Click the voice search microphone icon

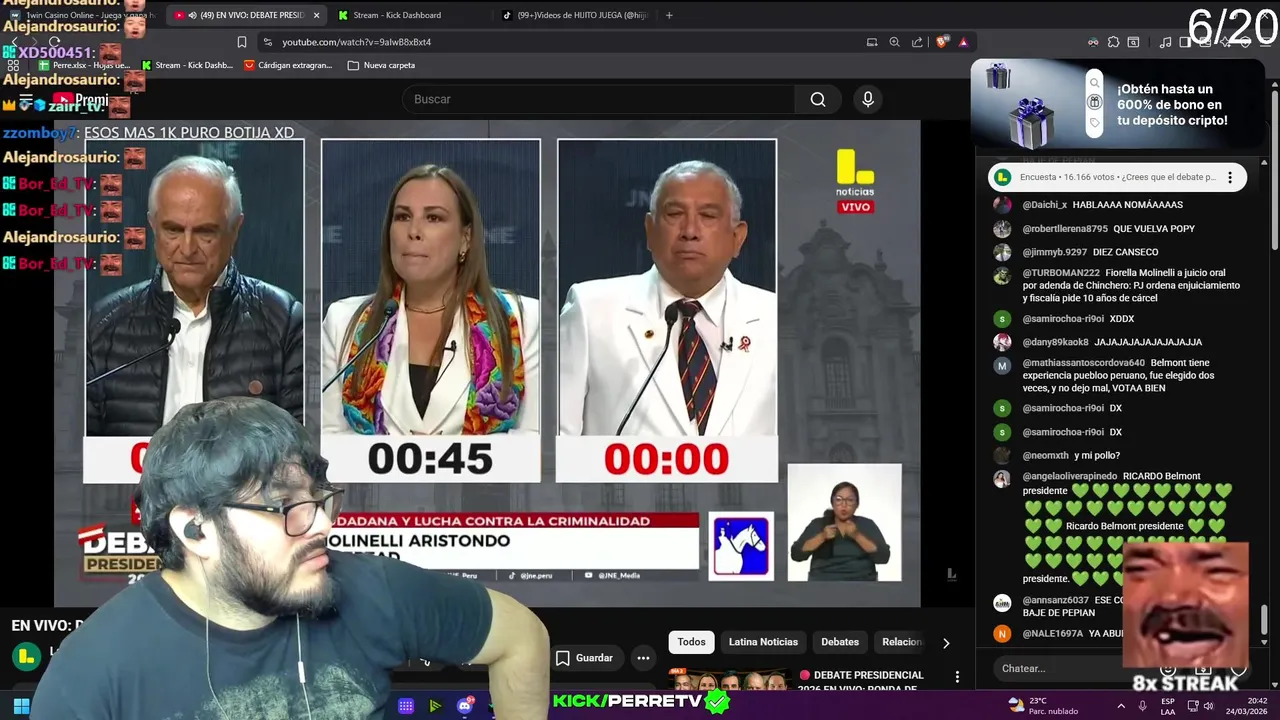click(x=868, y=99)
